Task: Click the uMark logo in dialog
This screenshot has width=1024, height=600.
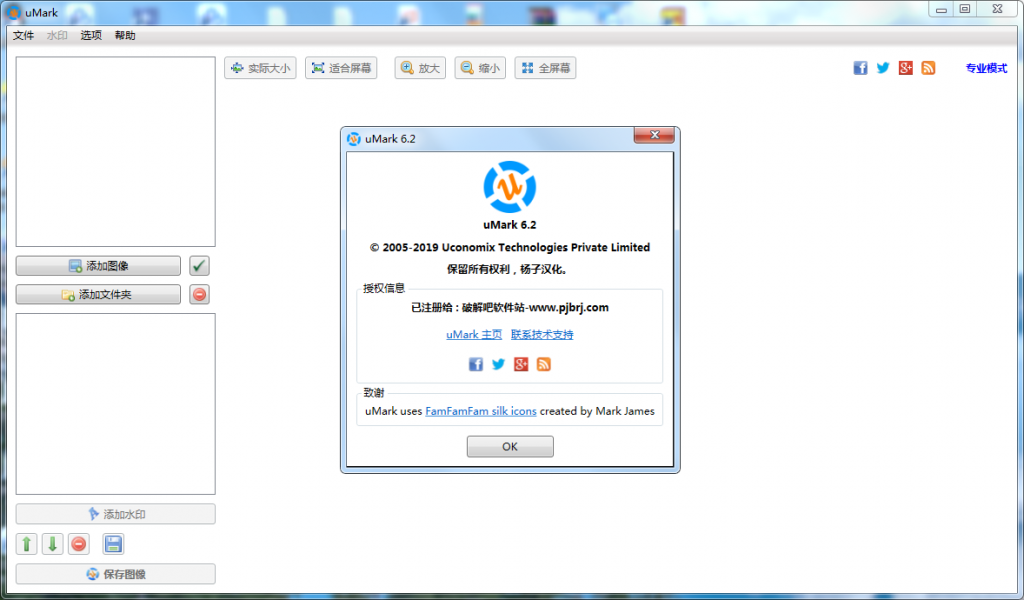Action: point(510,187)
